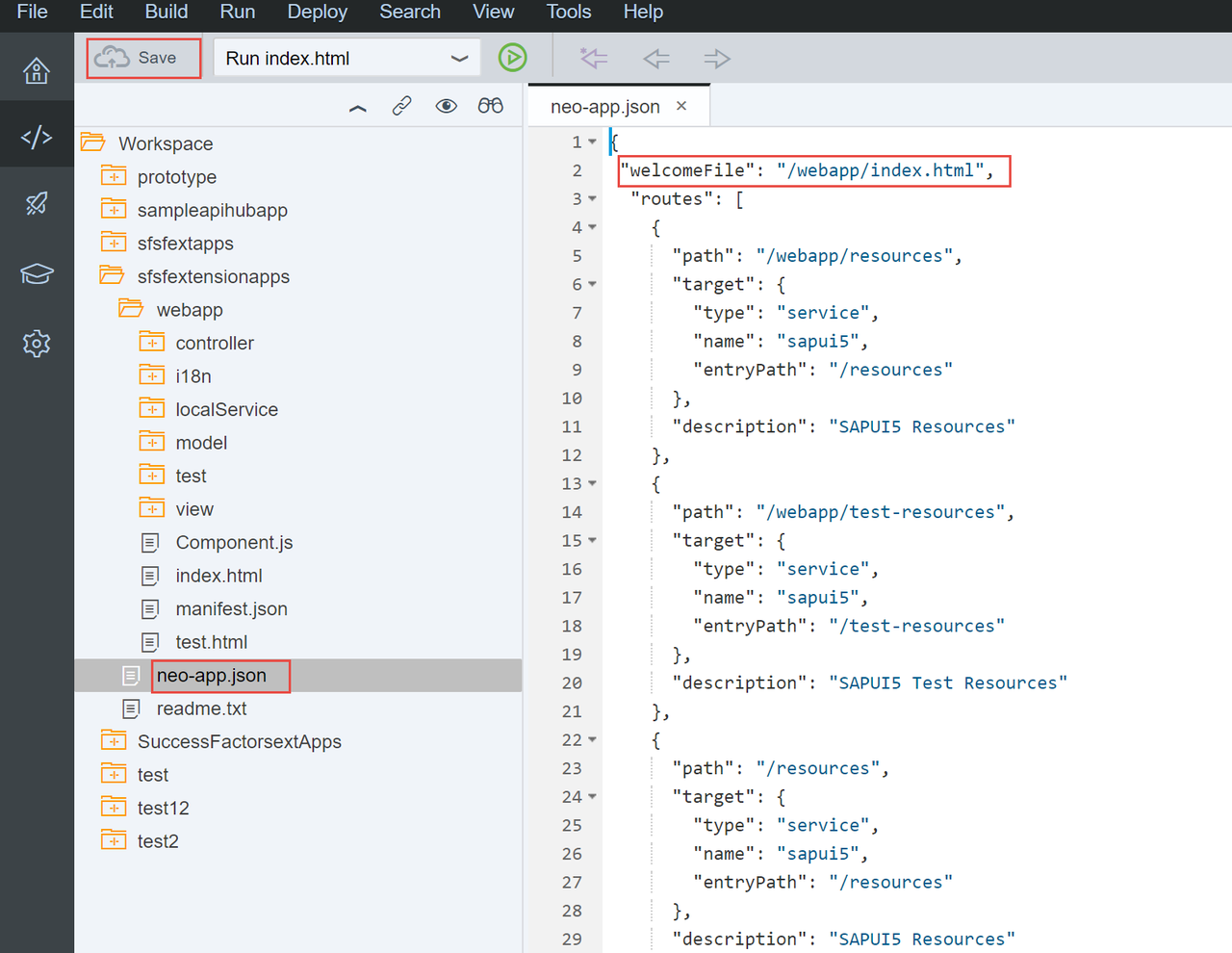1232x953 pixels.
Task: Open the View menu
Action: (x=494, y=12)
